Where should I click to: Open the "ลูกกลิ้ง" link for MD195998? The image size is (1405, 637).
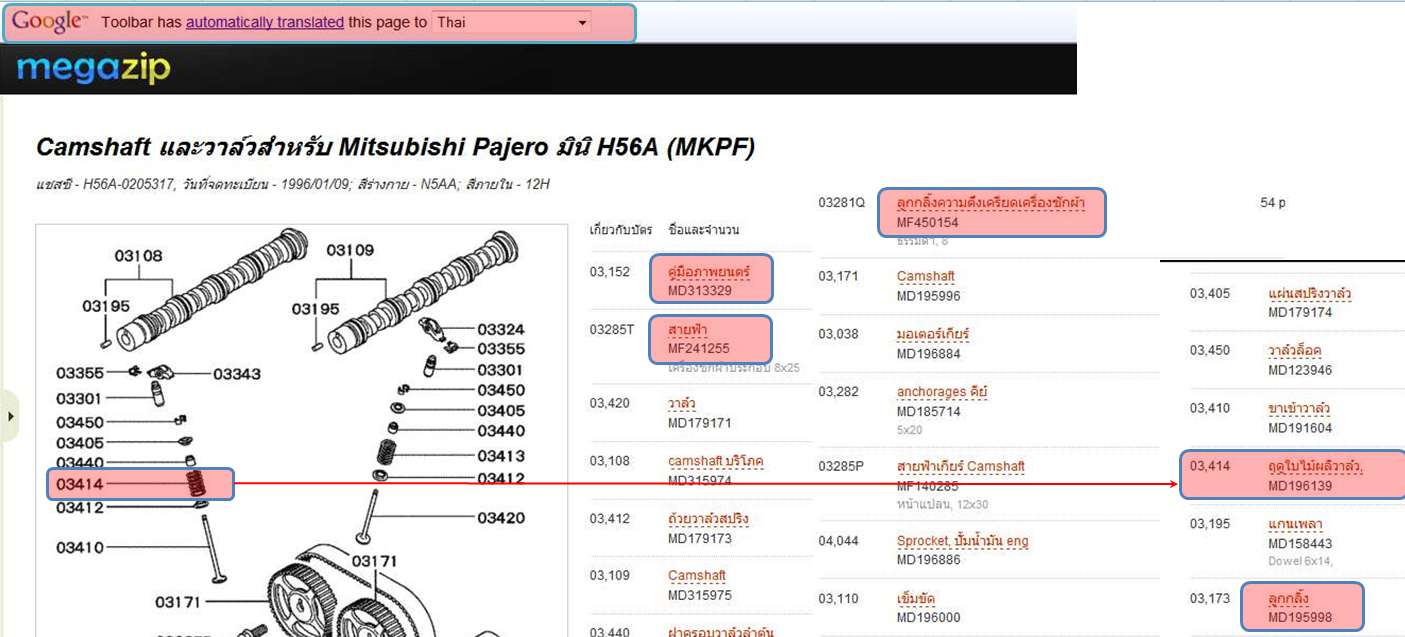(1288, 598)
